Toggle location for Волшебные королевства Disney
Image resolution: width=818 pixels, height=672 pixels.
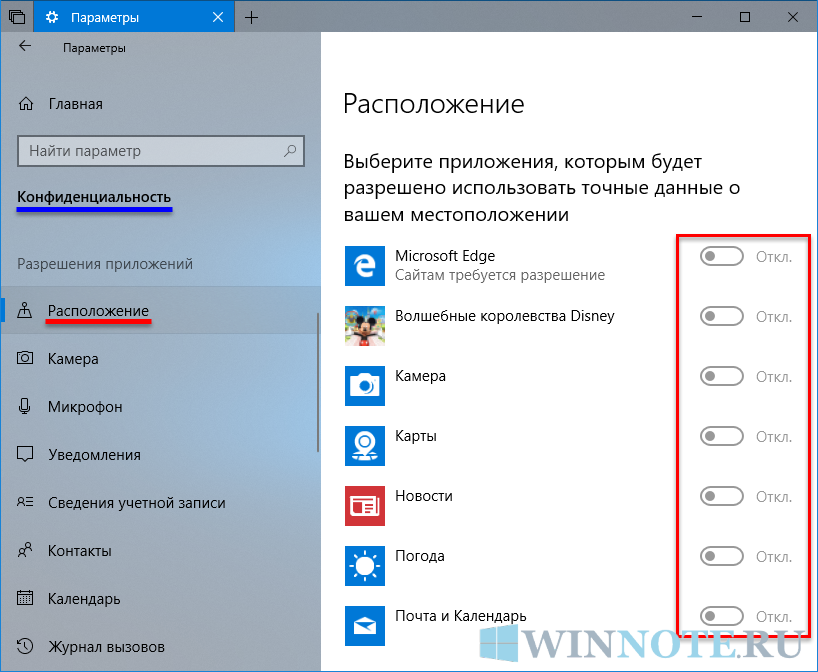point(722,316)
